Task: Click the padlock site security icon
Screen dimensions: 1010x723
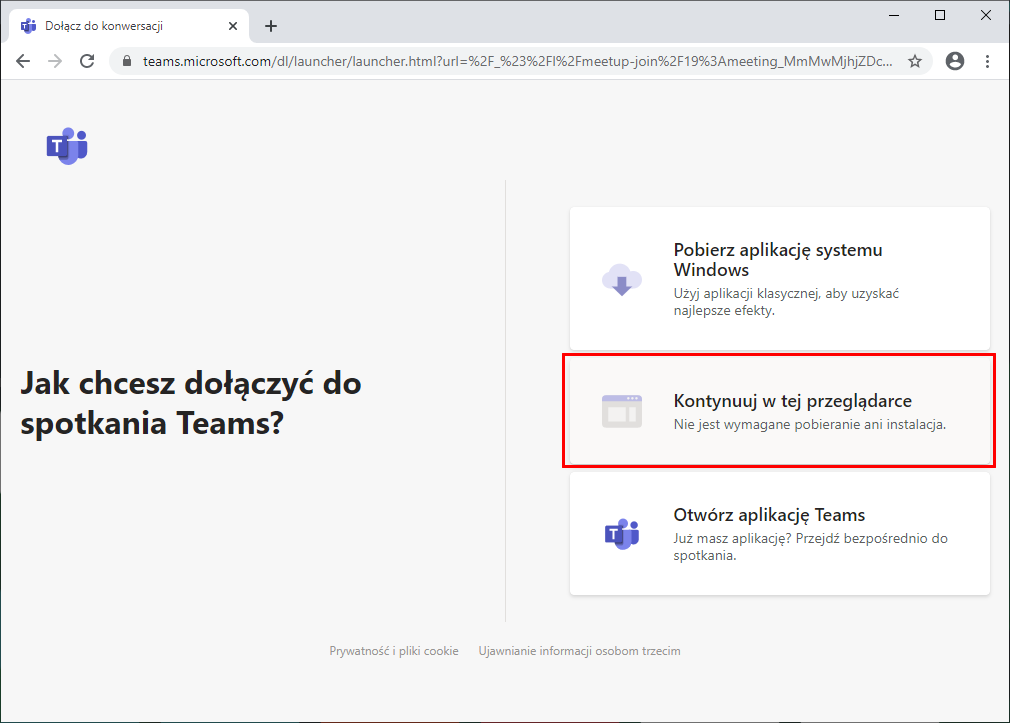Action: tap(127, 61)
